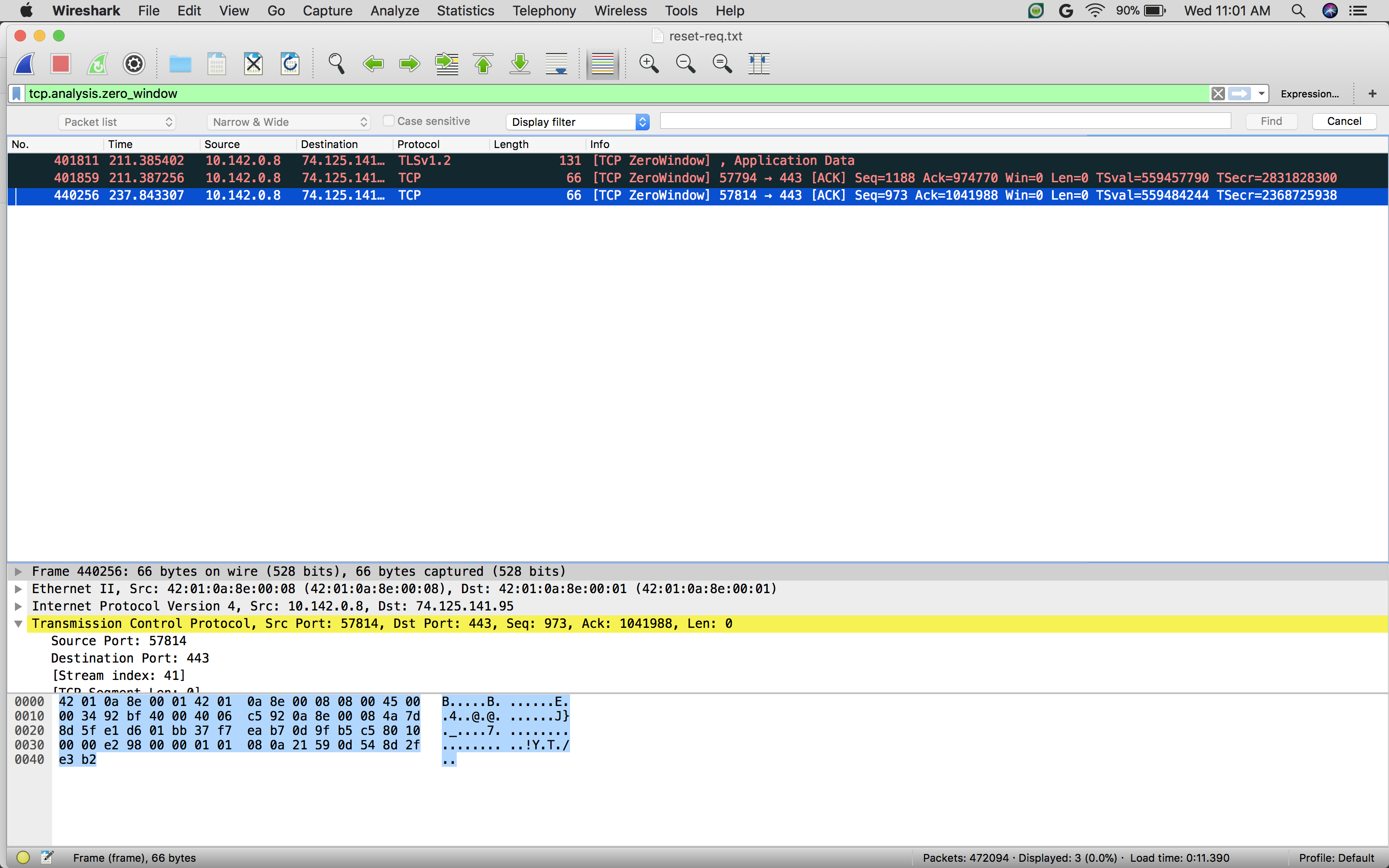The width and height of the screenshot is (1389, 868).
Task: Clear the display filter with the X control
Action: (x=1218, y=94)
